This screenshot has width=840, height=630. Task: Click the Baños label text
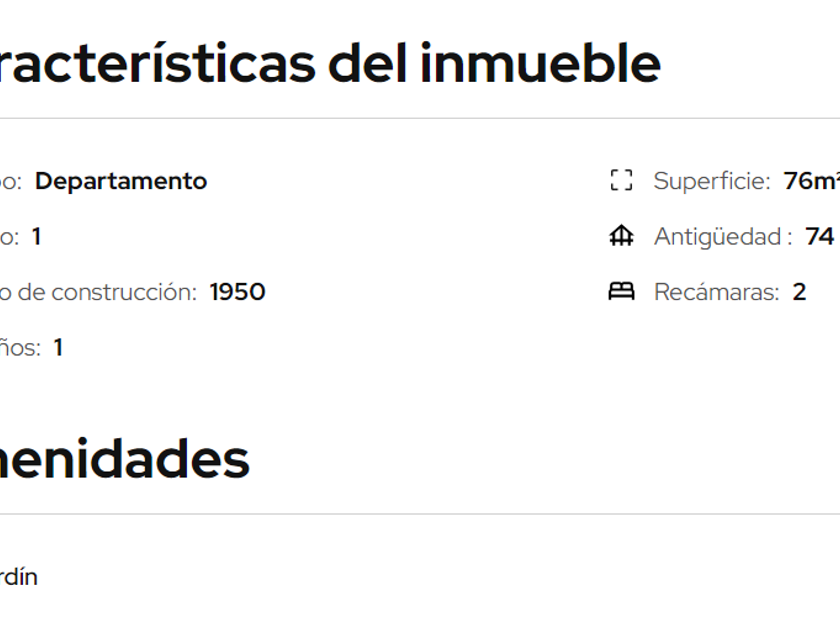point(18,348)
